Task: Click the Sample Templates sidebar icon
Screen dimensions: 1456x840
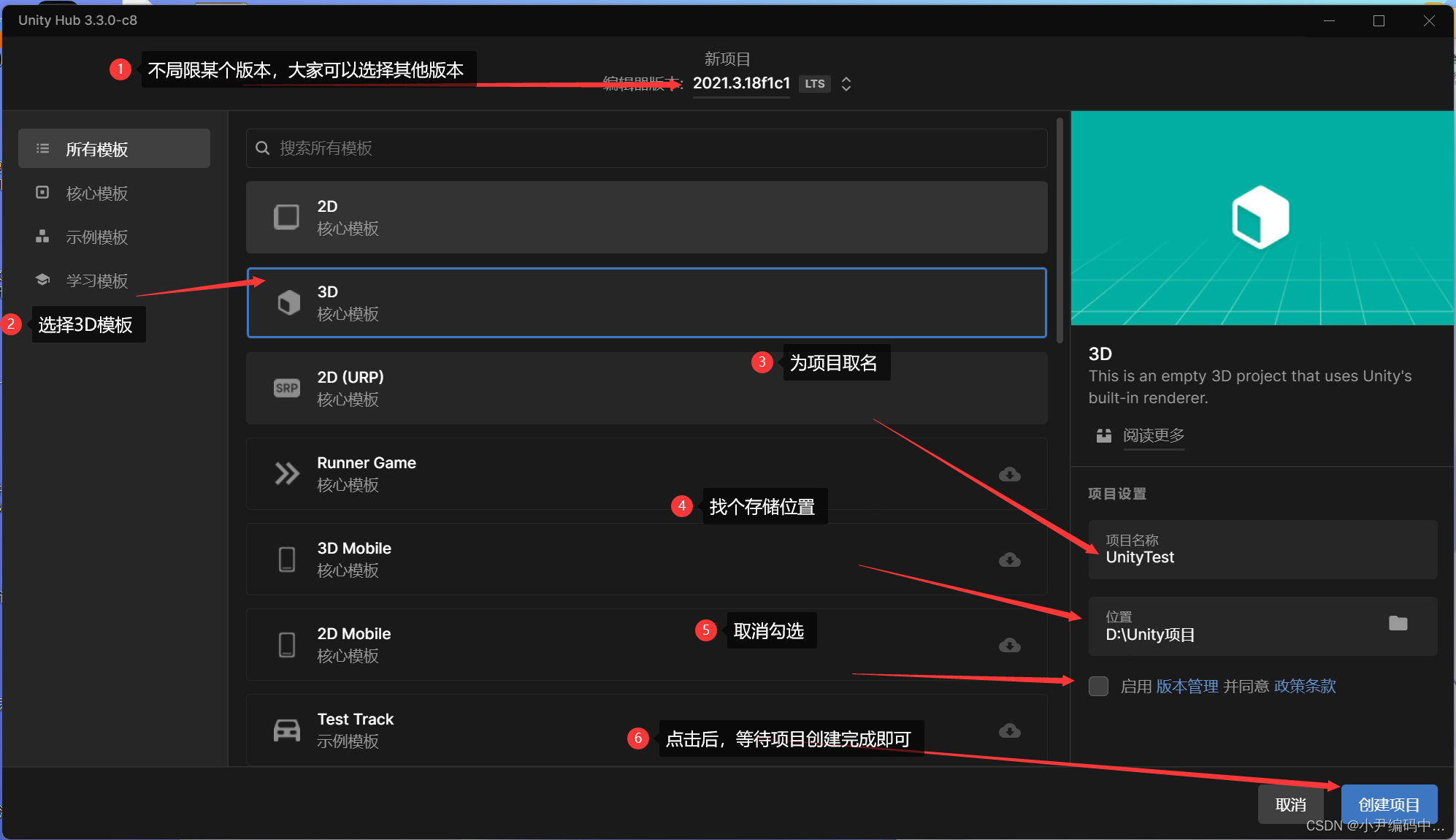Action: (x=43, y=236)
